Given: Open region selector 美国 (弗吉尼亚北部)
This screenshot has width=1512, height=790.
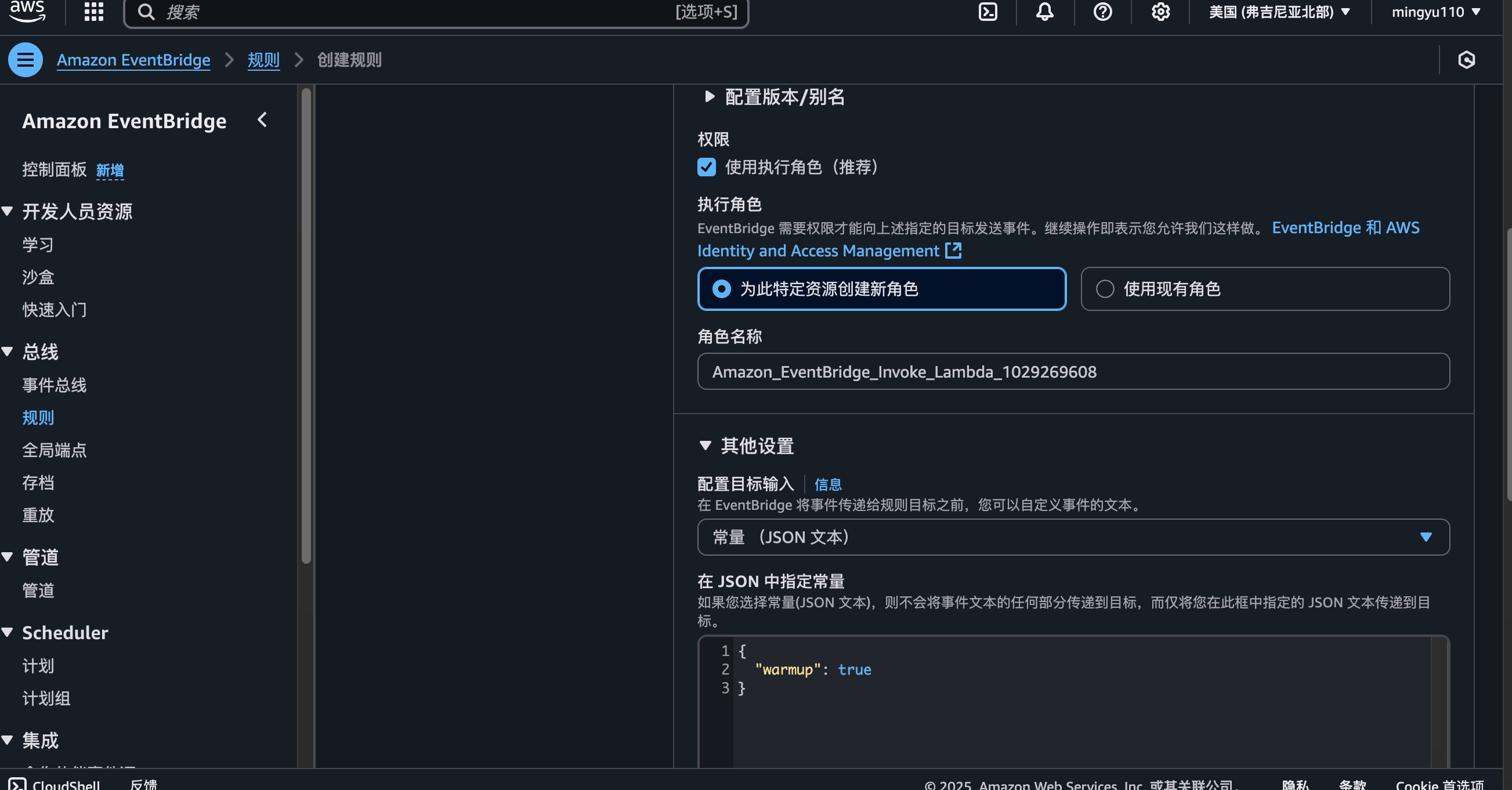Looking at the screenshot, I should [1279, 12].
